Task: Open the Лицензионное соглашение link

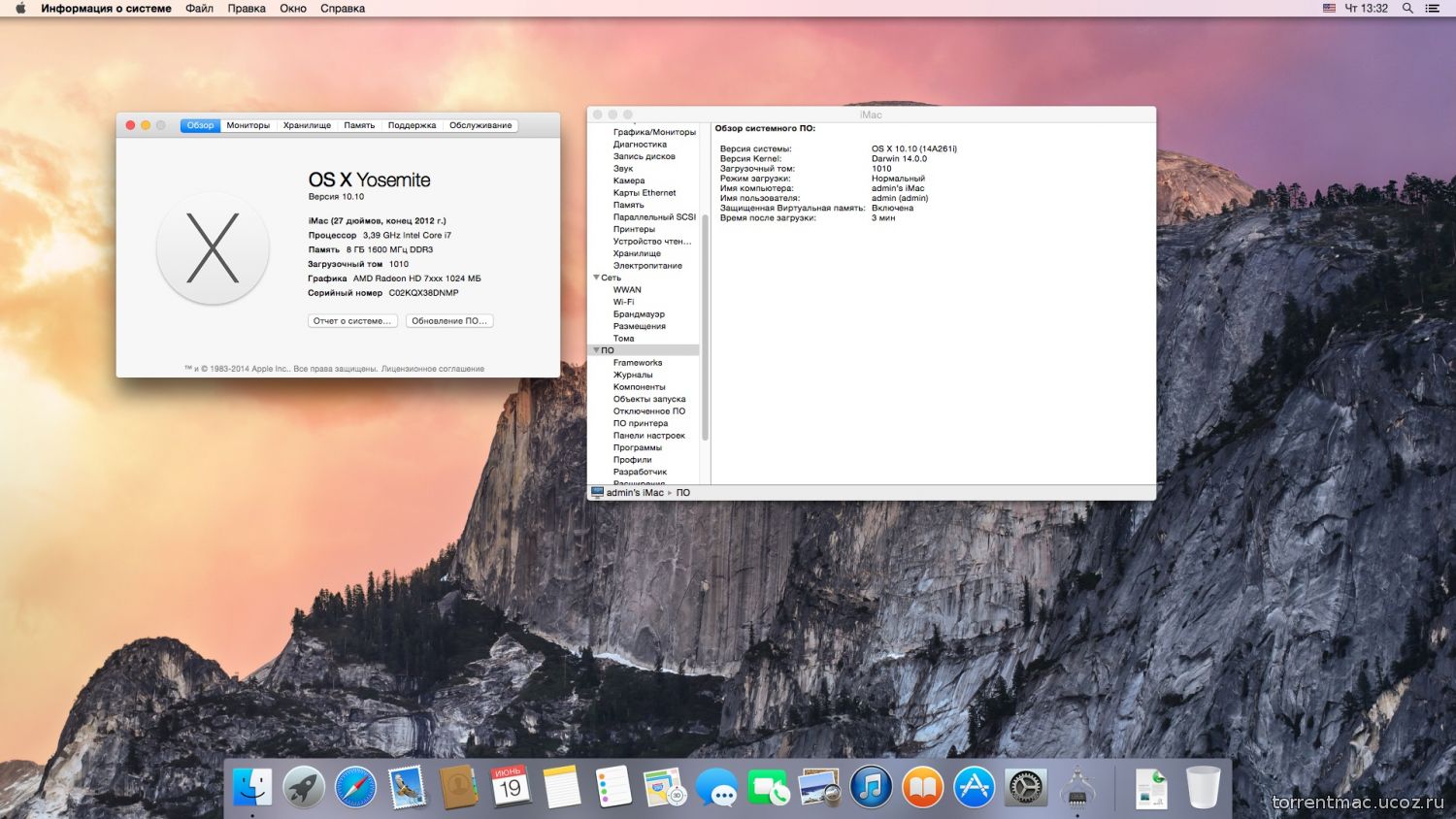Action: [433, 369]
